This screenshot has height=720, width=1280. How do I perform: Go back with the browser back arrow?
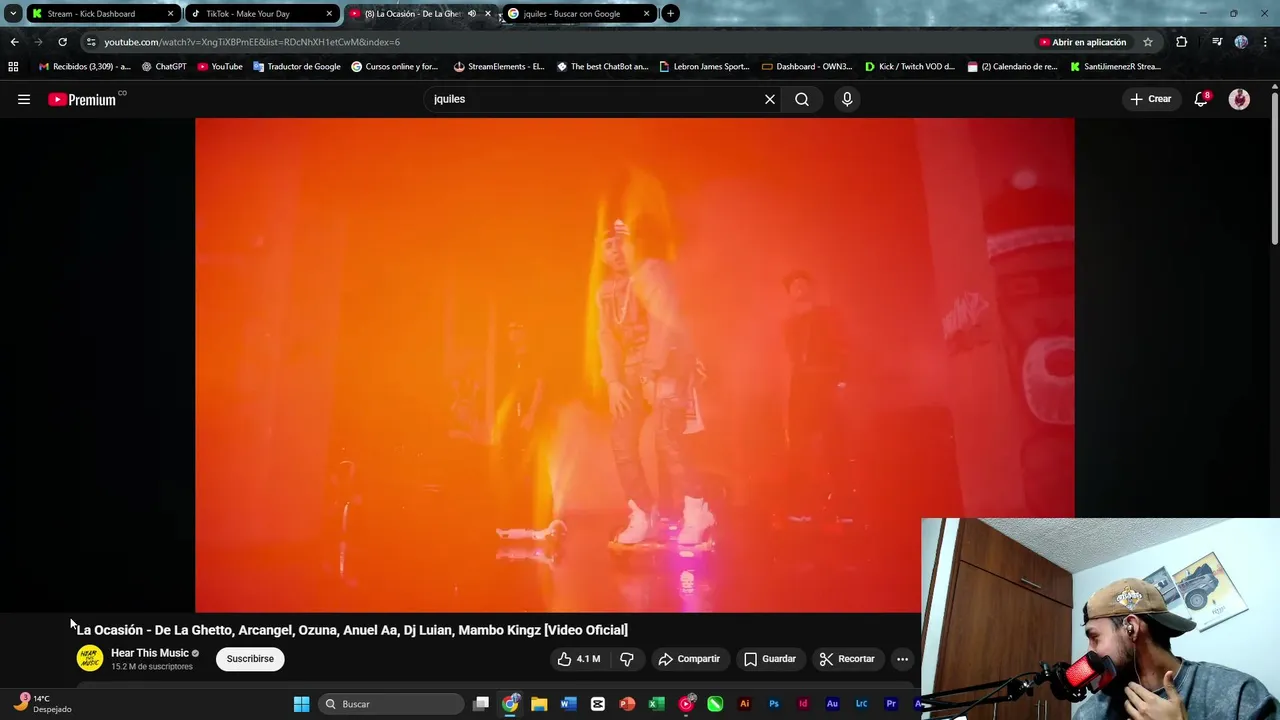[x=14, y=42]
